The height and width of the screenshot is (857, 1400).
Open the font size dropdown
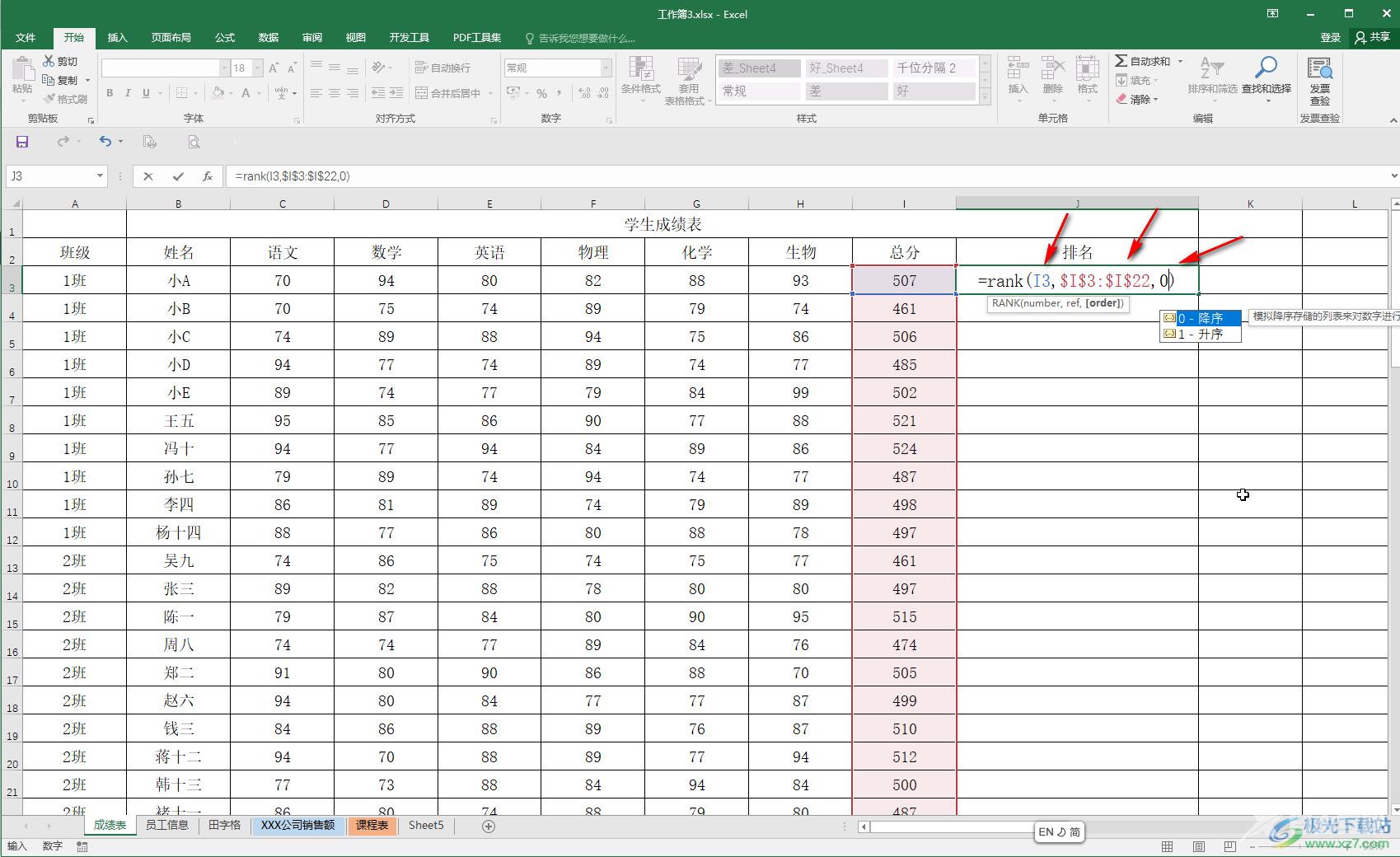[x=258, y=68]
